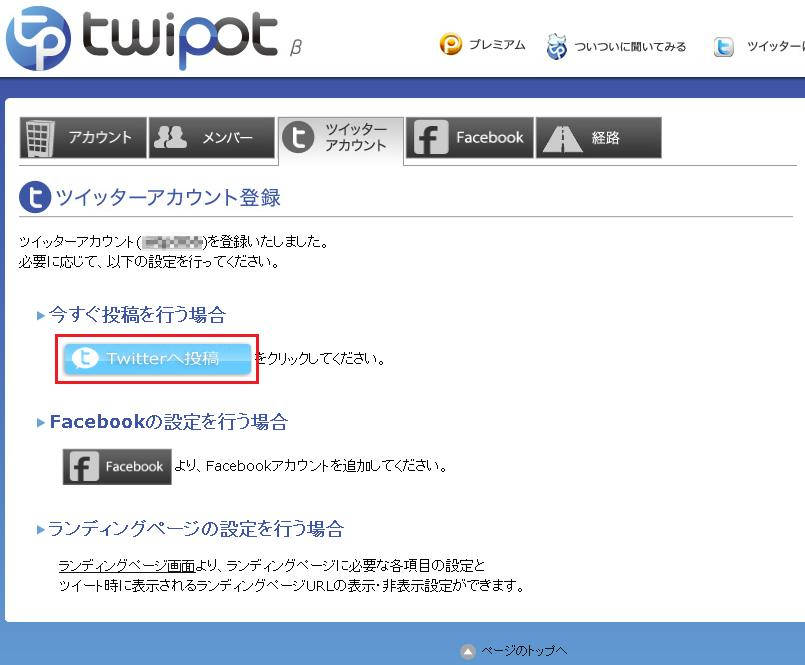Click the twipot wordmark text
The height and width of the screenshot is (665, 805).
180,39
